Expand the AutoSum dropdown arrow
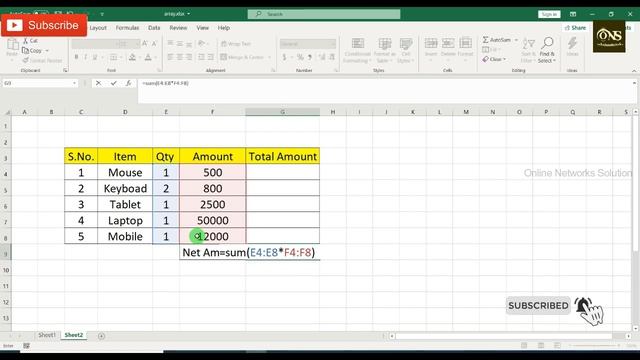This screenshot has width=640, height=360. click(x=516, y=40)
